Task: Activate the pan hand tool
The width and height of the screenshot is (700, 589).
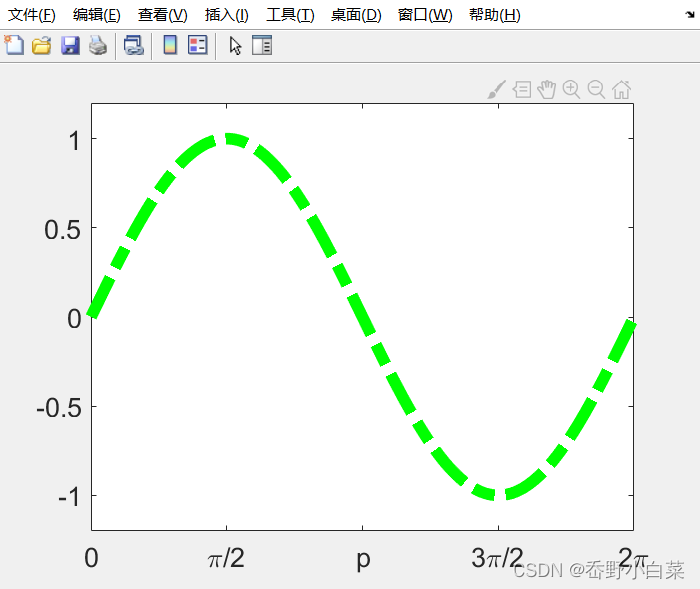Action: tap(546, 90)
